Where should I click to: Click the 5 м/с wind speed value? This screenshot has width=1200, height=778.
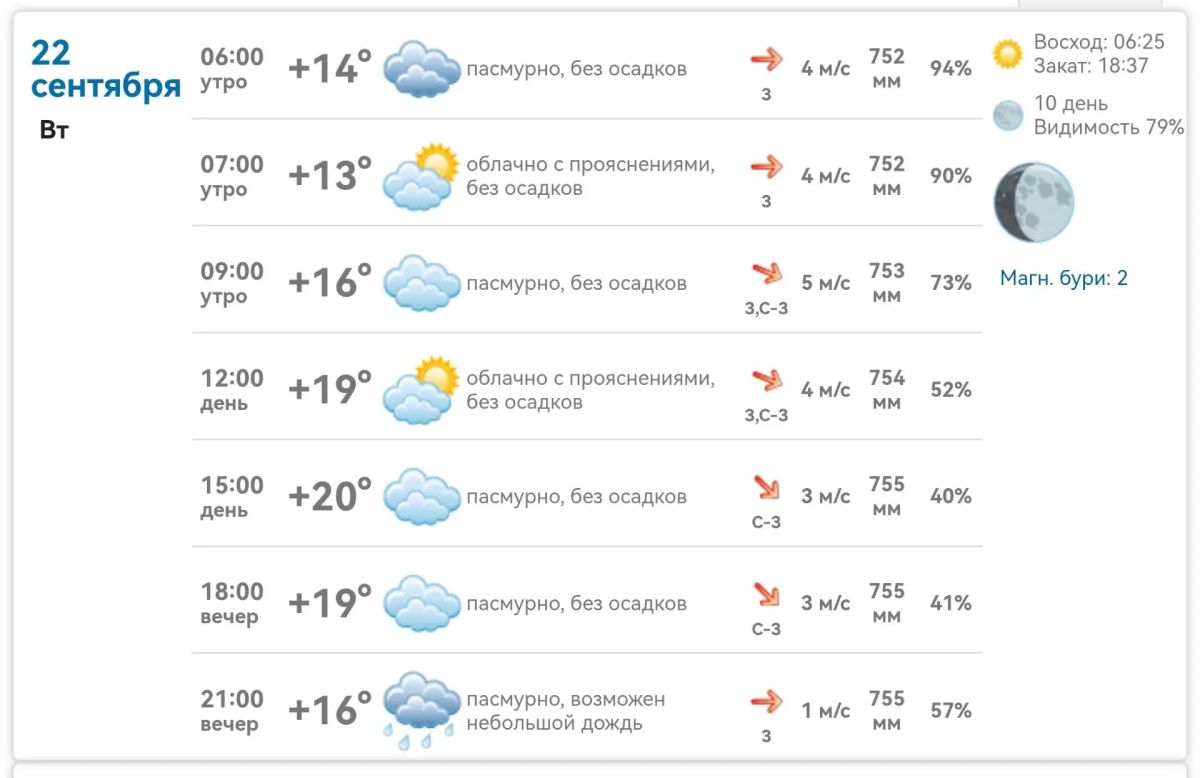pos(826,283)
